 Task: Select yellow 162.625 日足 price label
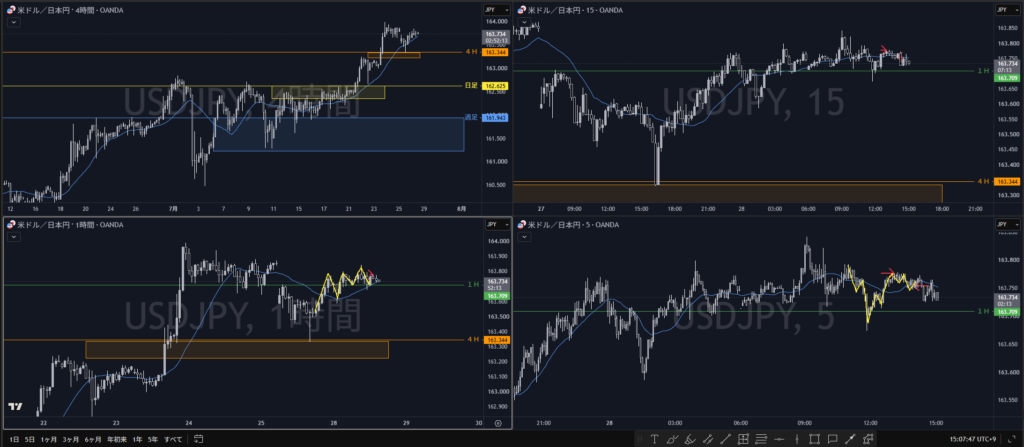coord(496,86)
